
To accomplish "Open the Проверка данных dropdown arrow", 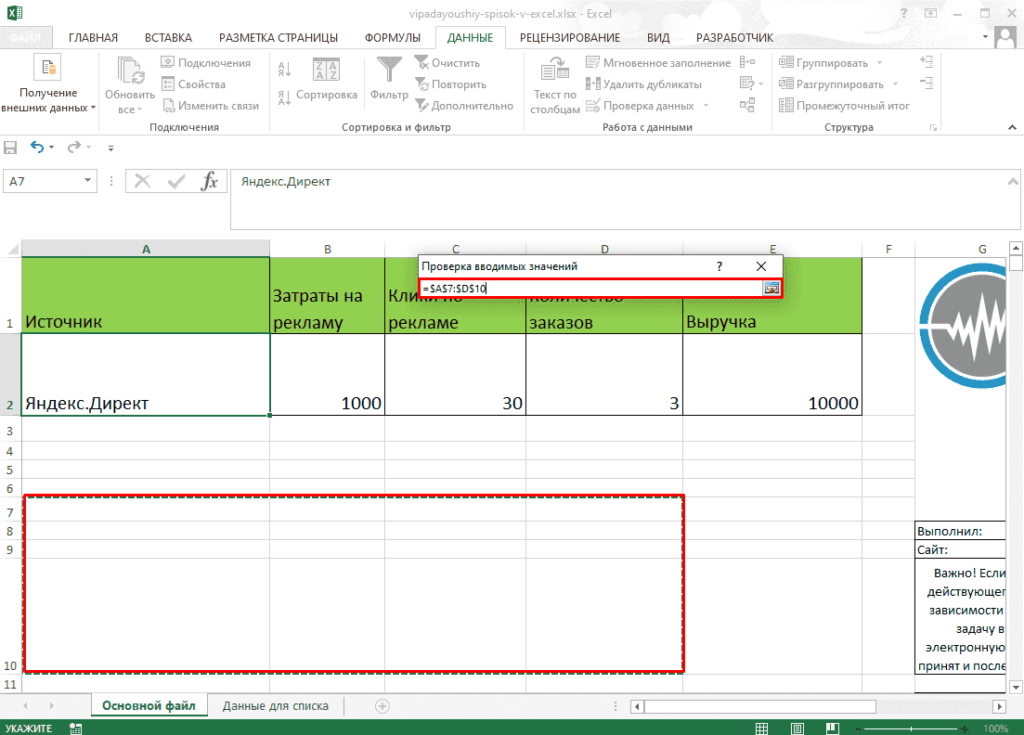I will coord(706,106).
